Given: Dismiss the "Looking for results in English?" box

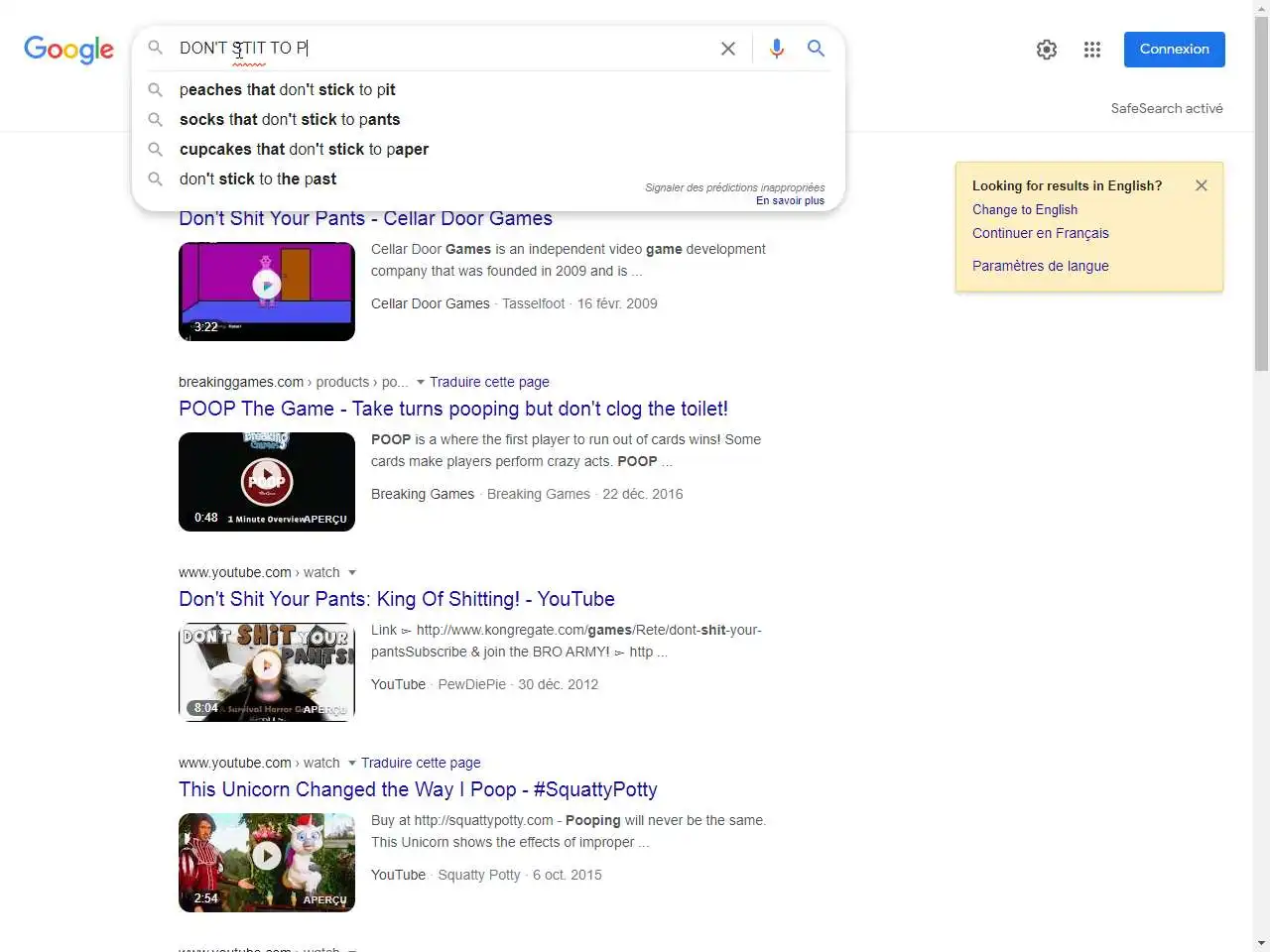Looking at the screenshot, I should pyautogui.click(x=1202, y=185).
